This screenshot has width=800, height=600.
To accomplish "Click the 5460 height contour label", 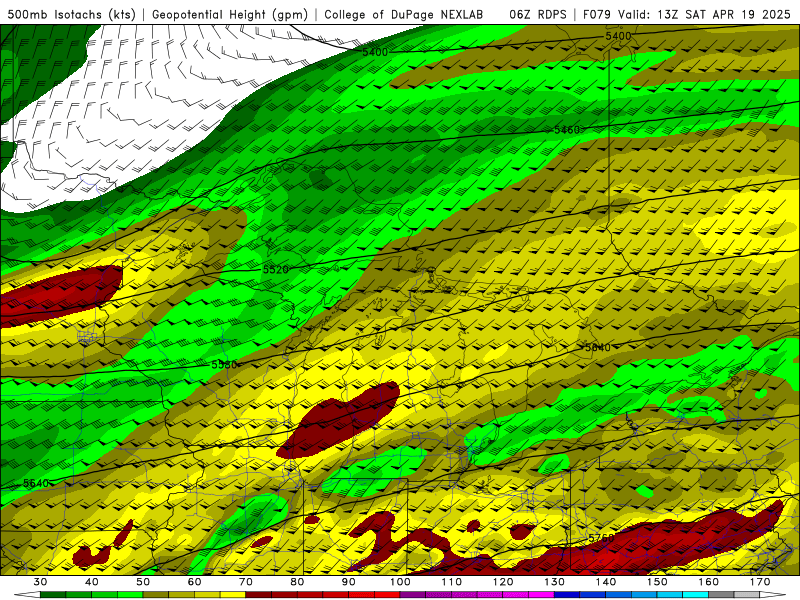I will click(567, 130).
